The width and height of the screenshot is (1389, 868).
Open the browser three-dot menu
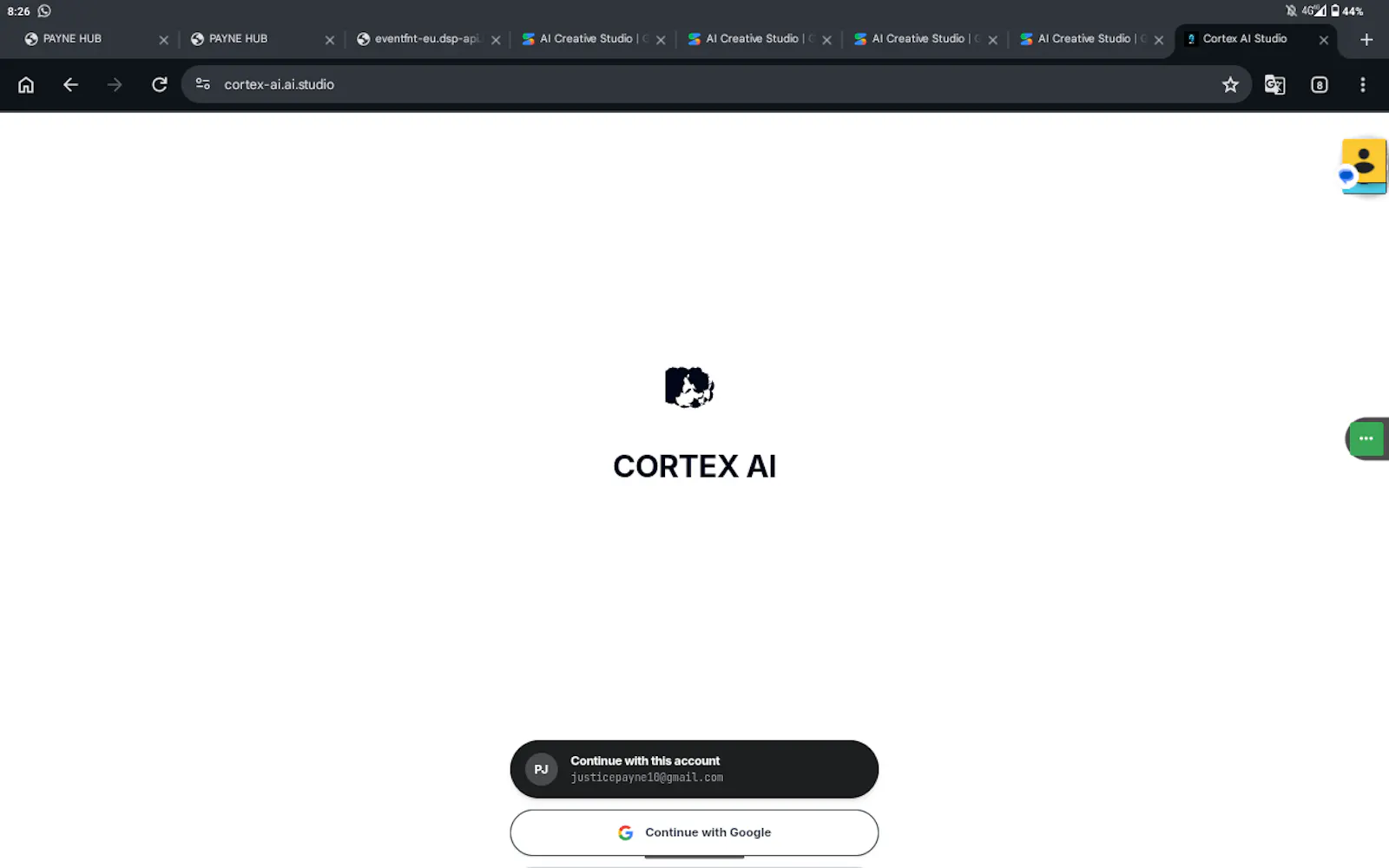(1363, 84)
